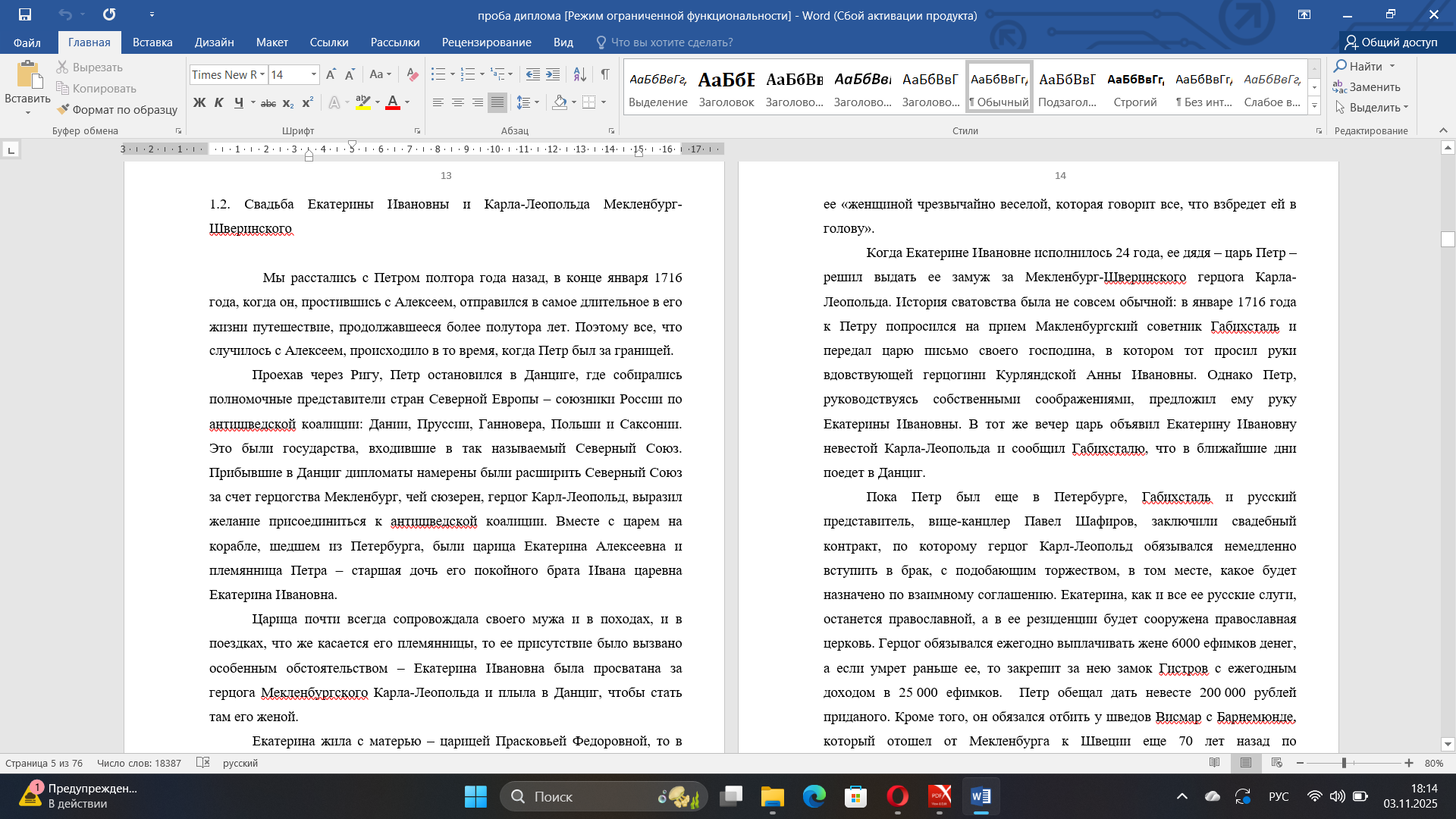Toggle superscript x² formatting
1456x819 pixels.
307,102
